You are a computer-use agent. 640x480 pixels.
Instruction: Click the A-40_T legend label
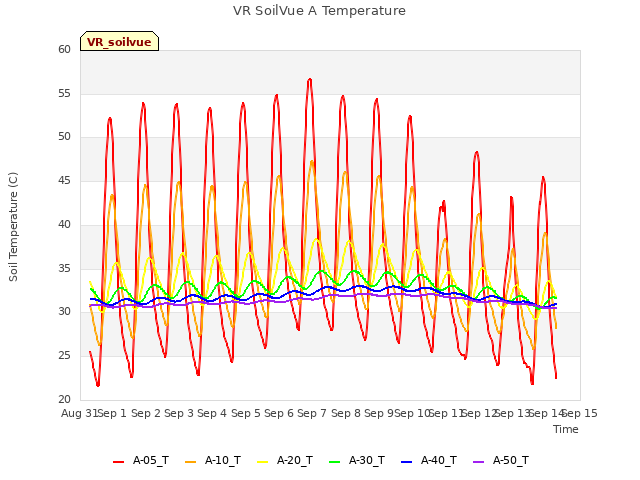pyautogui.click(x=439, y=460)
